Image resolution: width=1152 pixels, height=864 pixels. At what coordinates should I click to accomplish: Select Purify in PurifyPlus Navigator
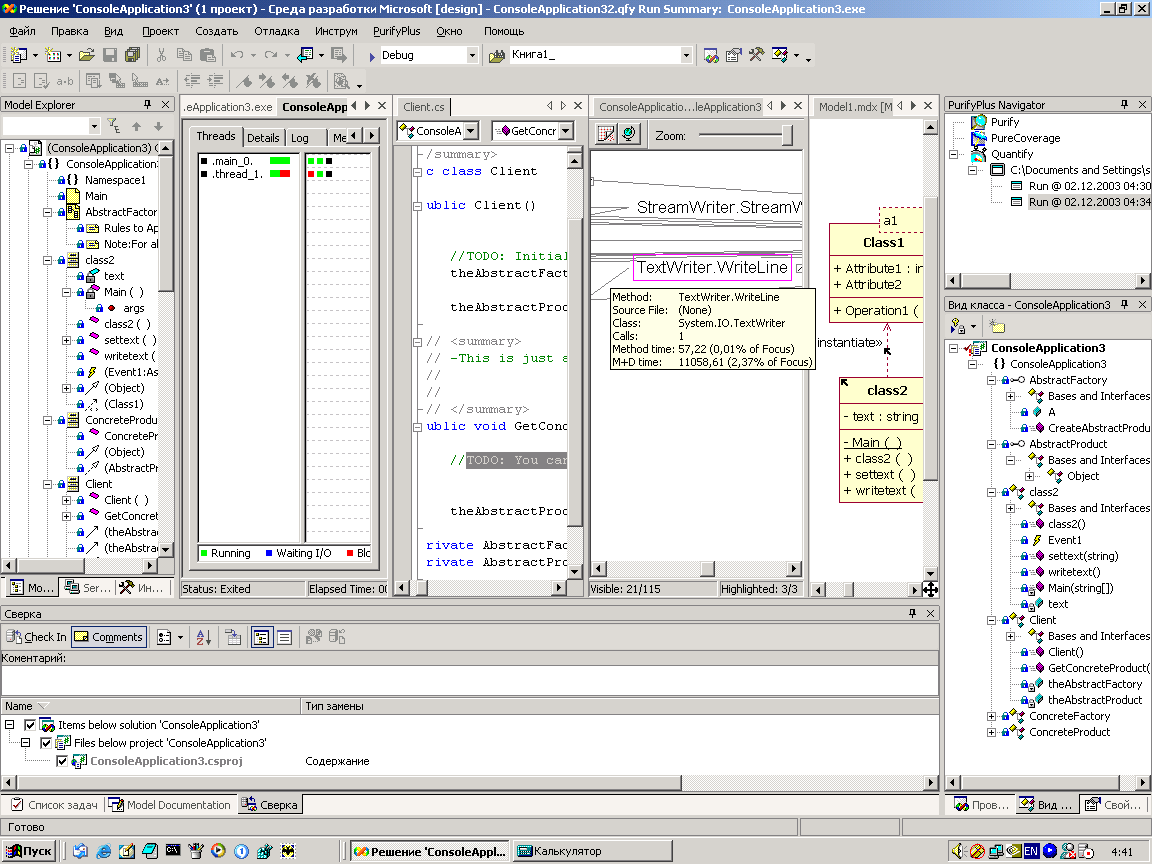(x=1004, y=122)
